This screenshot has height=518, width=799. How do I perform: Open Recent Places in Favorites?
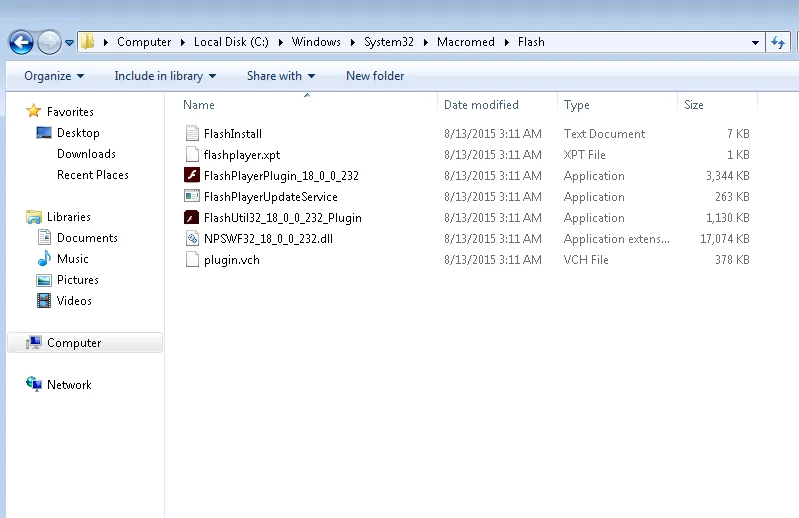tap(93, 175)
